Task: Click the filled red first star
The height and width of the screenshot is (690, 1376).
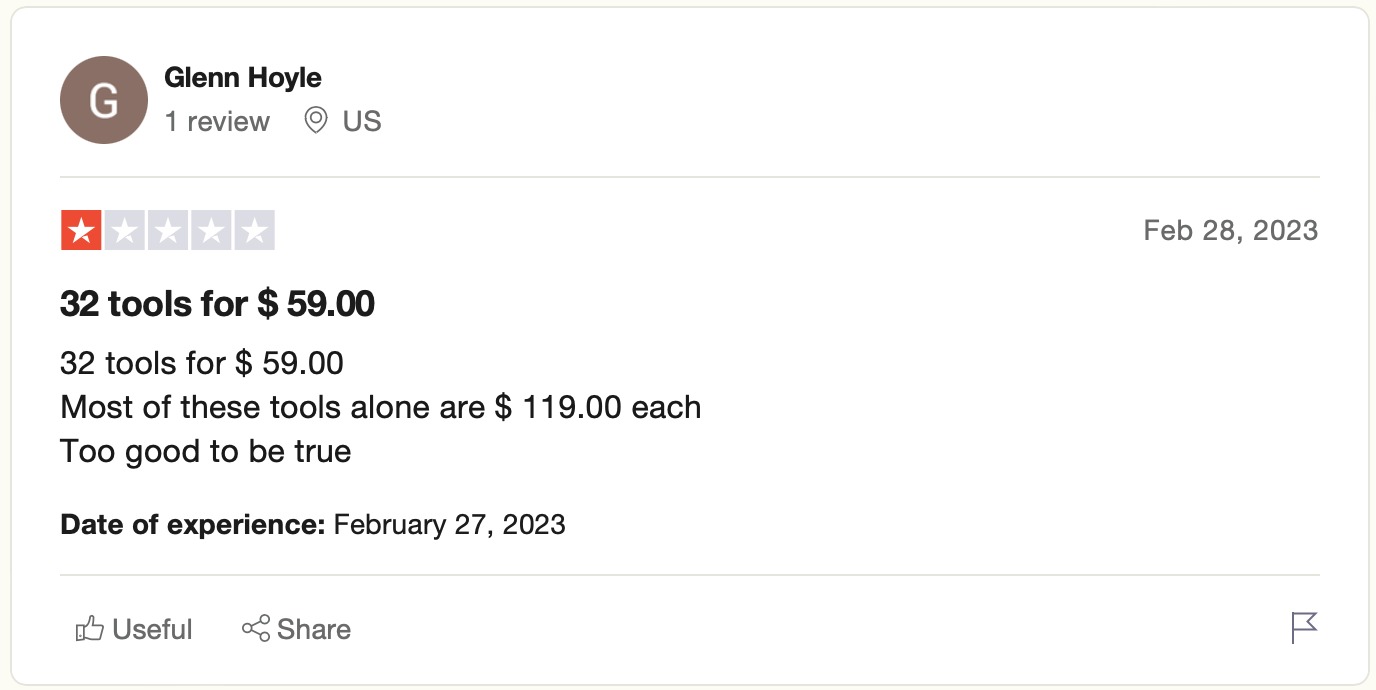Action: tap(81, 231)
